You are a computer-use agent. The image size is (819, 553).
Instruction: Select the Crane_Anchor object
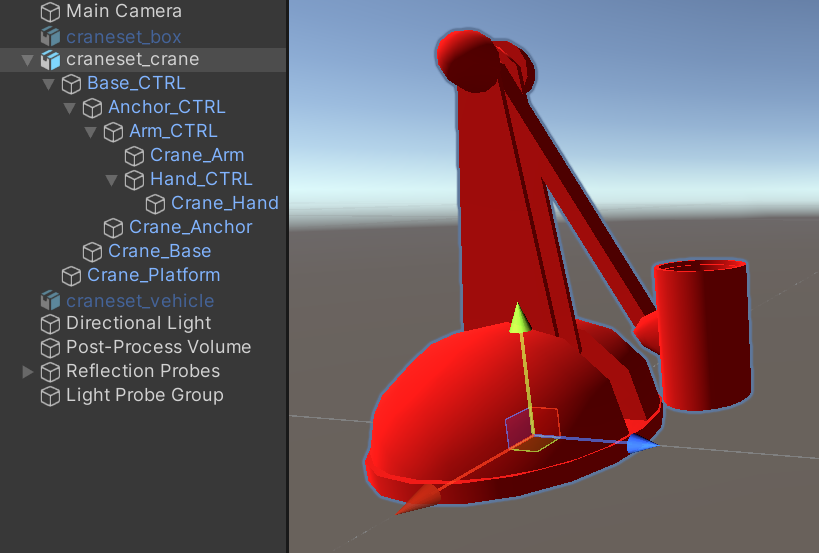[191, 227]
